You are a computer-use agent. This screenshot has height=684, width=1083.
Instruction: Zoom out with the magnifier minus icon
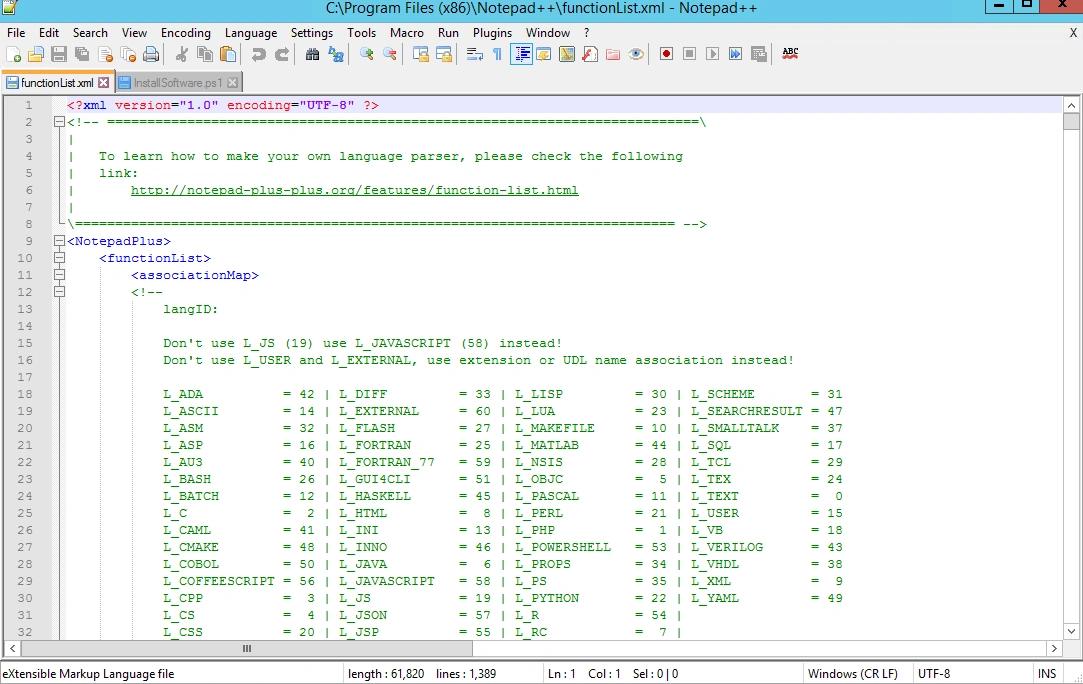pyautogui.click(x=390, y=55)
